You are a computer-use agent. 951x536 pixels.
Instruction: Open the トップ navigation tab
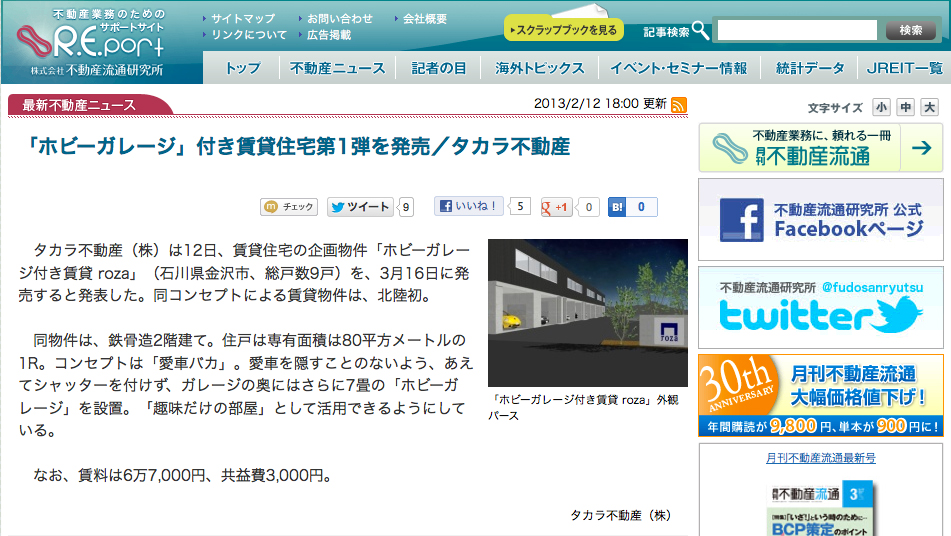coord(243,68)
